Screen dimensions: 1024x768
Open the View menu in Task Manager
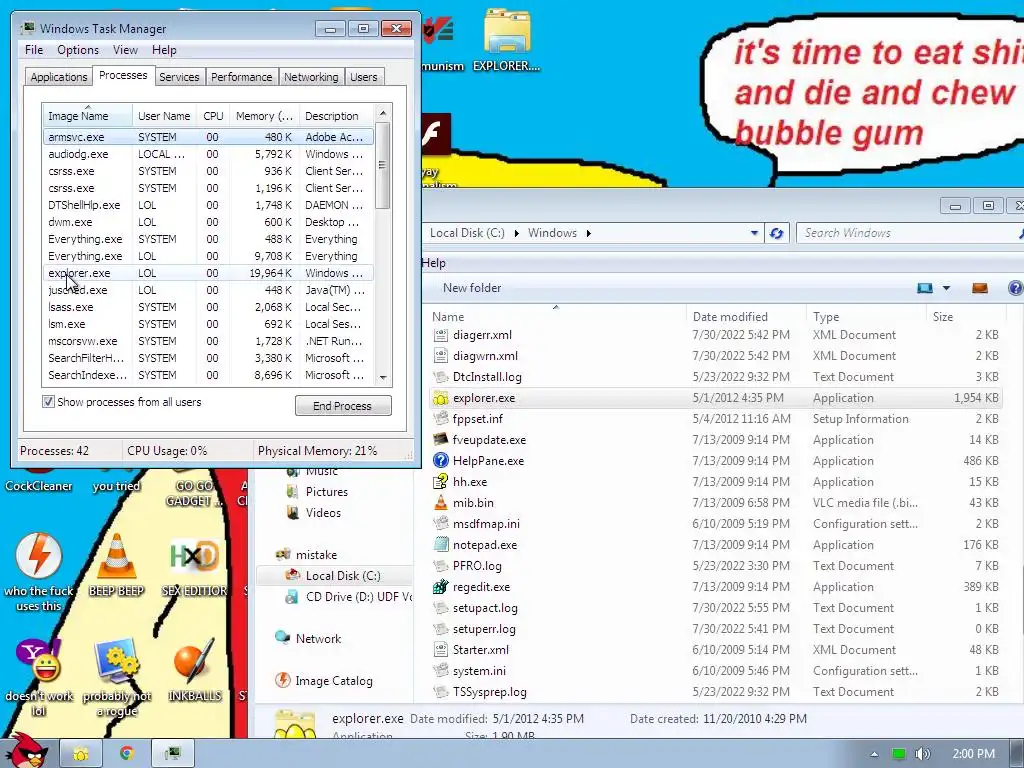tap(125, 50)
